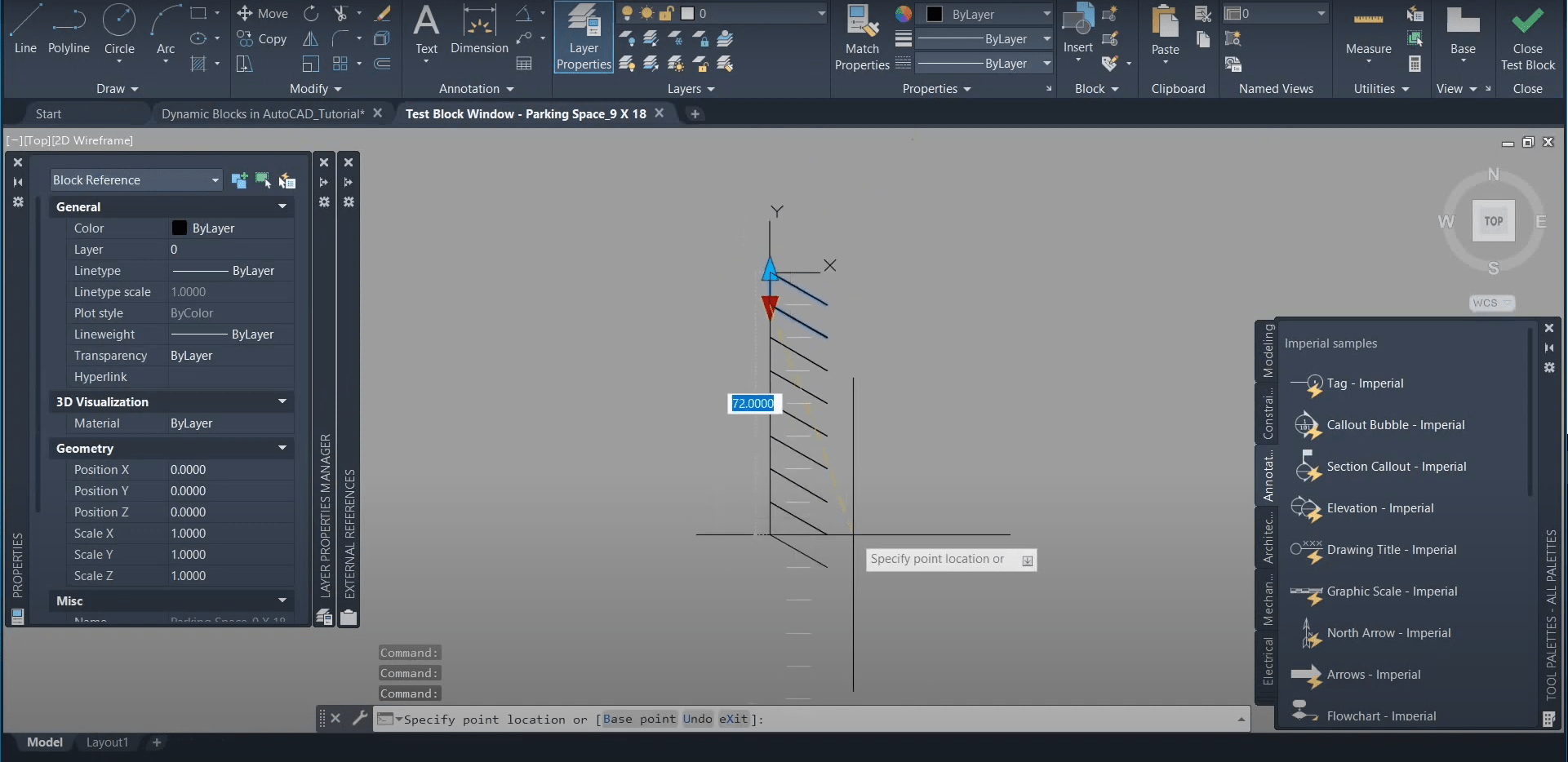Click the black Color swatch in General properties
This screenshot has height=762, width=1568.
[180, 228]
